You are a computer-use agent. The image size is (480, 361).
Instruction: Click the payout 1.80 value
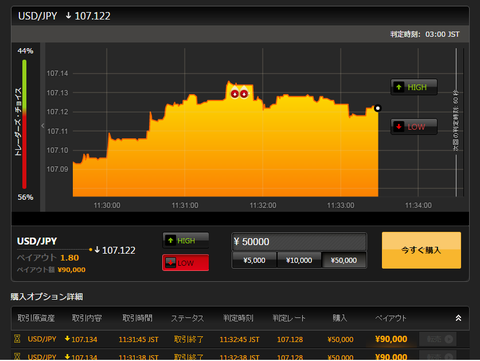point(70,258)
